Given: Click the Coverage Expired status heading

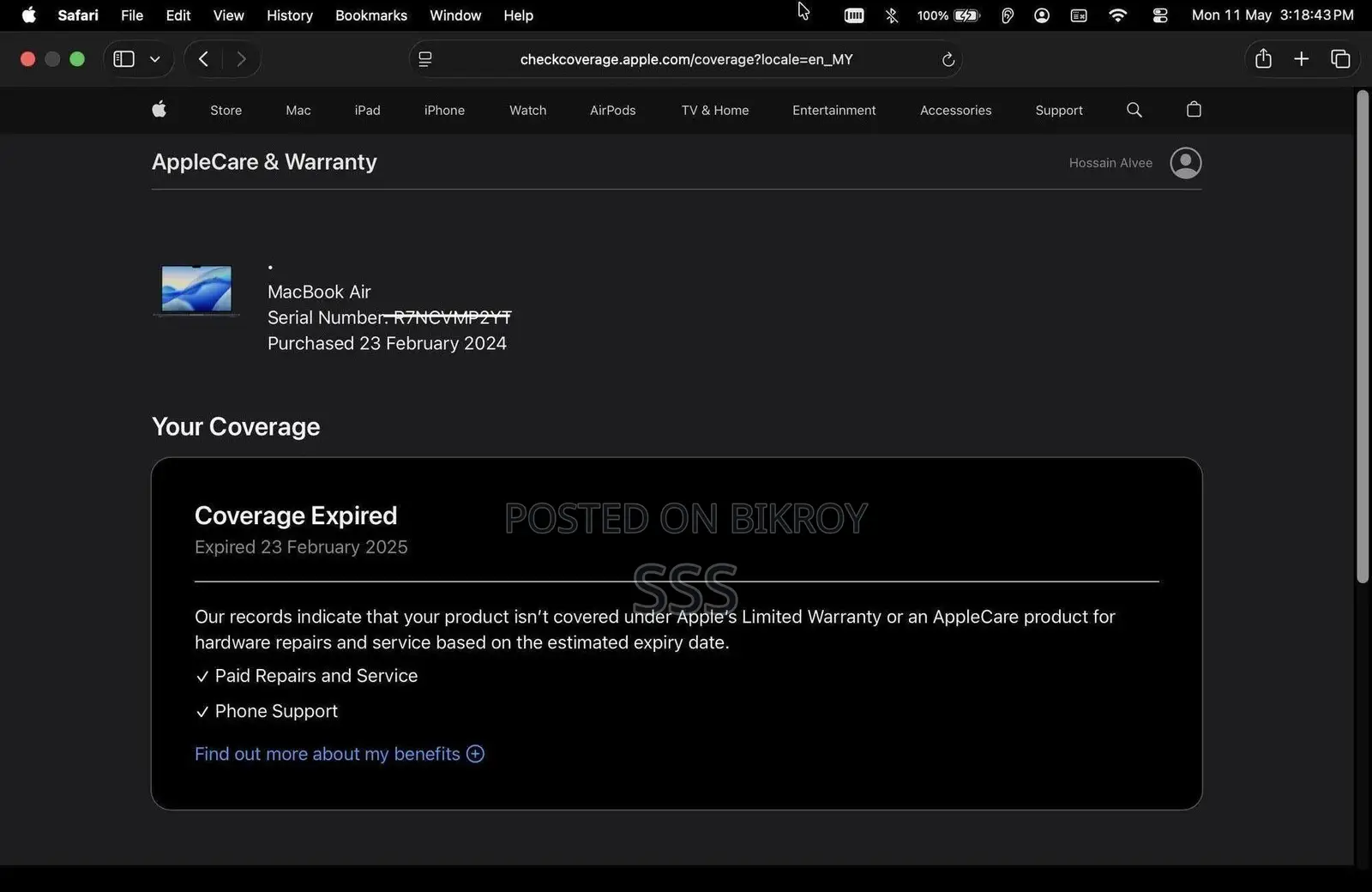Looking at the screenshot, I should (x=296, y=515).
